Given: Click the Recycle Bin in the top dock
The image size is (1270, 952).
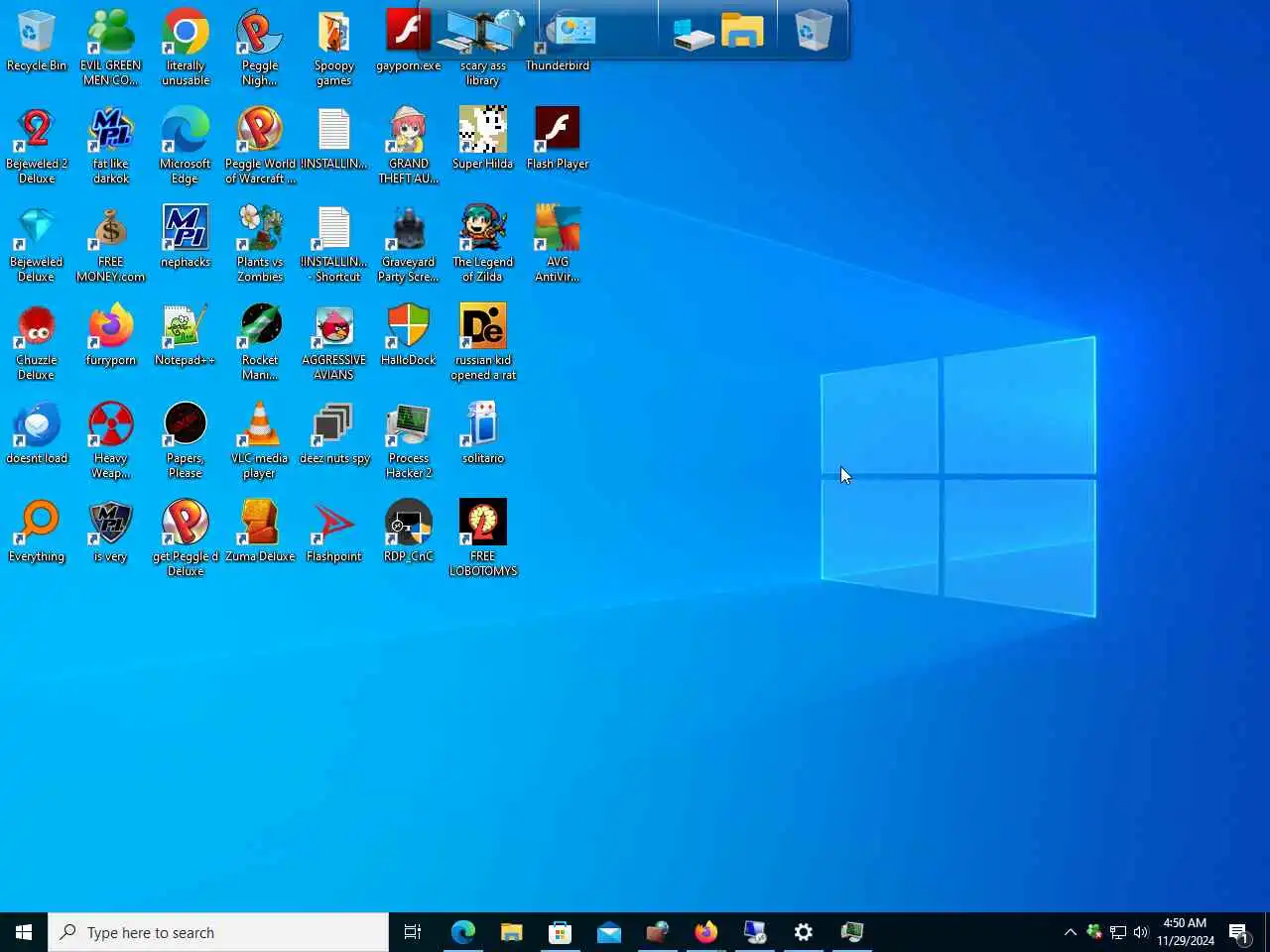Looking at the screenshot, I should (x=814, y=30).
